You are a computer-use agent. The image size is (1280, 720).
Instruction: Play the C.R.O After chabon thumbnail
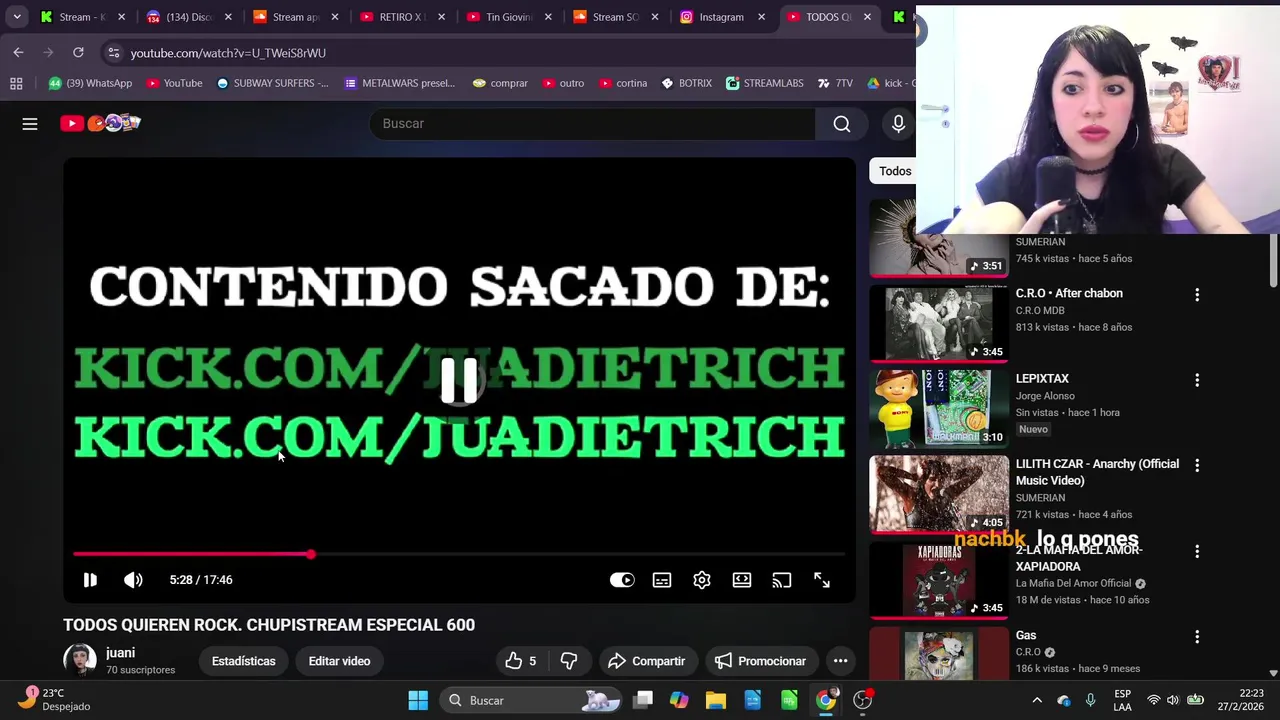tap(939, 322)
